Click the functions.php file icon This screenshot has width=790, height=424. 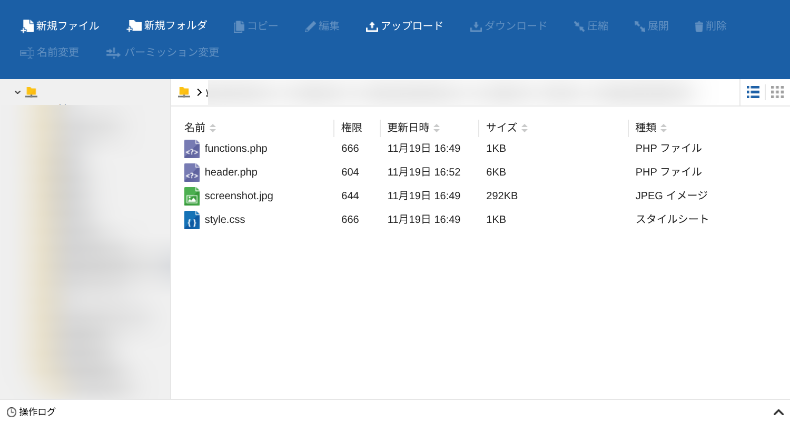click(192, 149)
